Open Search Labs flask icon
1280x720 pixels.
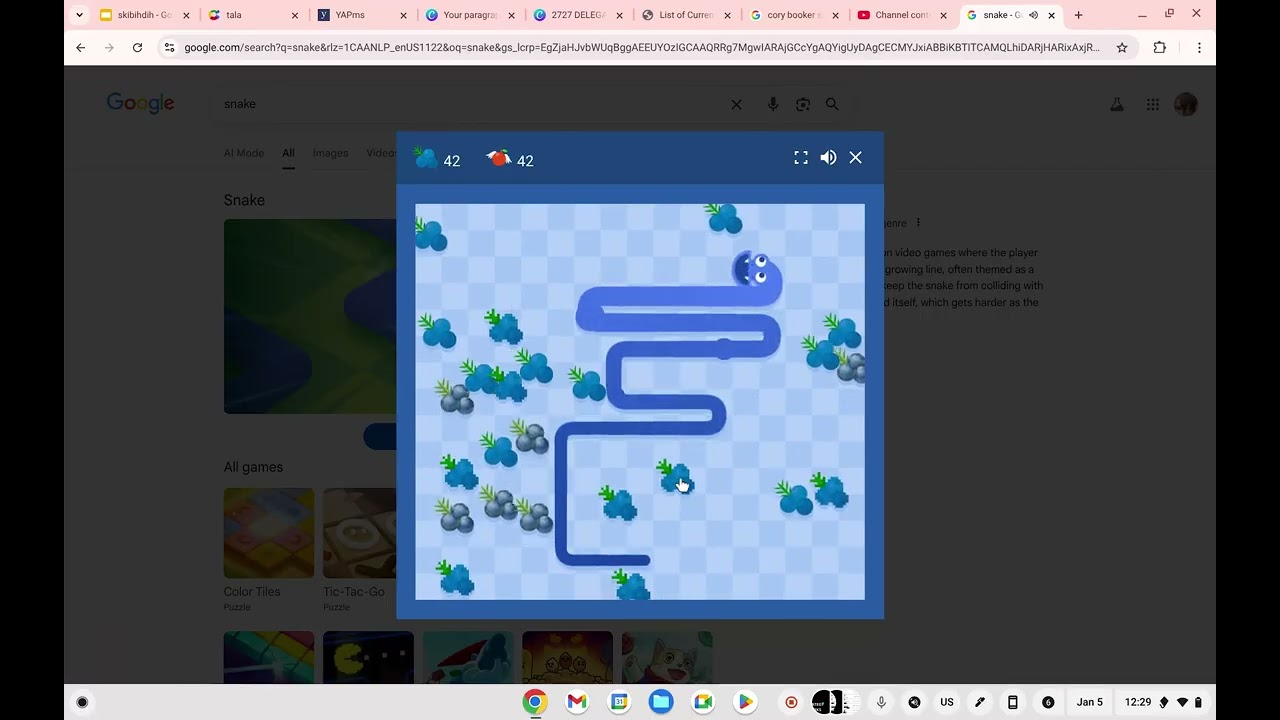[1117, 104]
